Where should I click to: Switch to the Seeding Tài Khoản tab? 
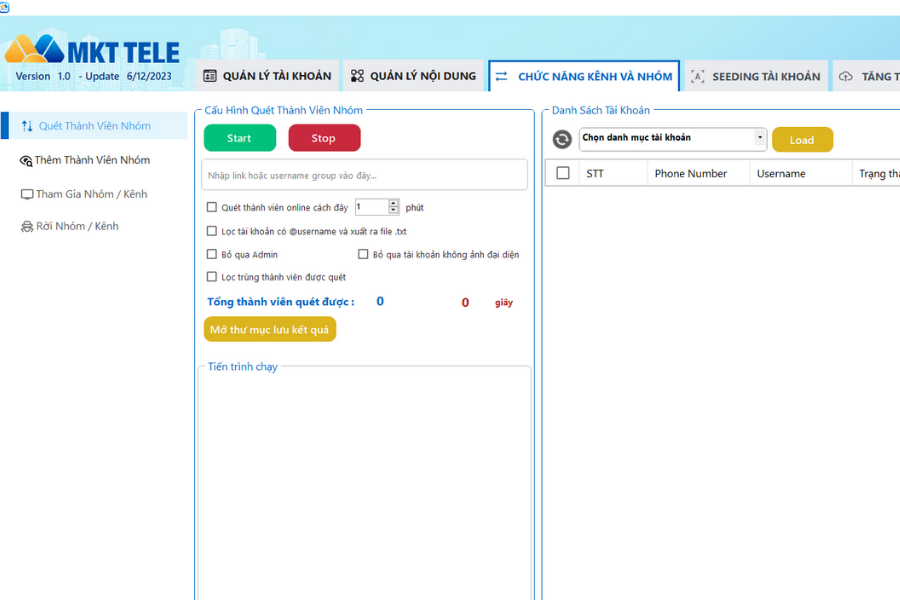pos(755,76)
